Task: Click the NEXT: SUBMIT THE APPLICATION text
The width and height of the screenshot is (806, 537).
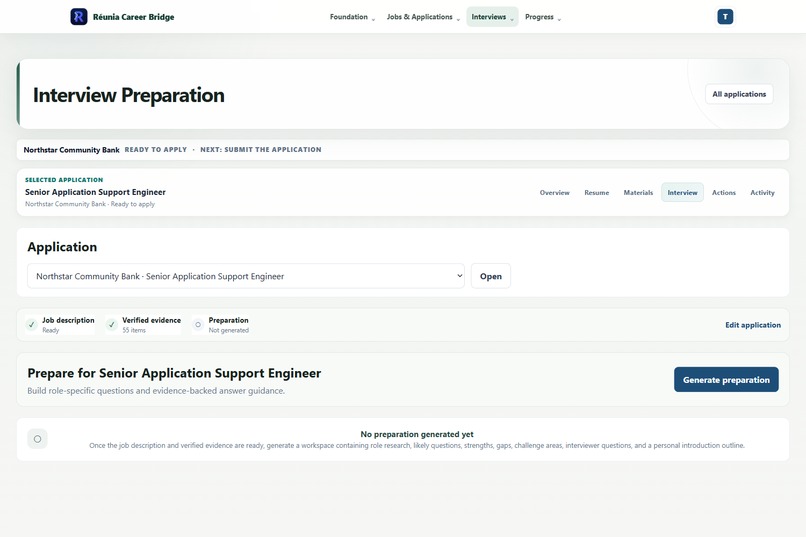Action: coord(261,150)
